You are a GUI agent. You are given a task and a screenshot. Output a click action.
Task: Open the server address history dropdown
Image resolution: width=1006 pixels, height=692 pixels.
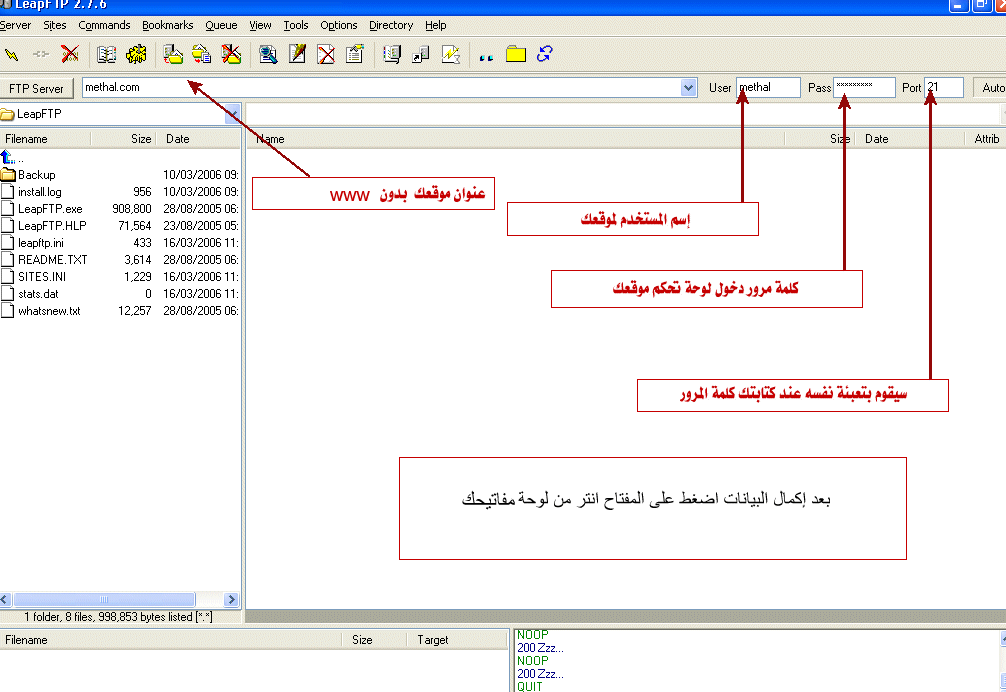click(688, 87)
